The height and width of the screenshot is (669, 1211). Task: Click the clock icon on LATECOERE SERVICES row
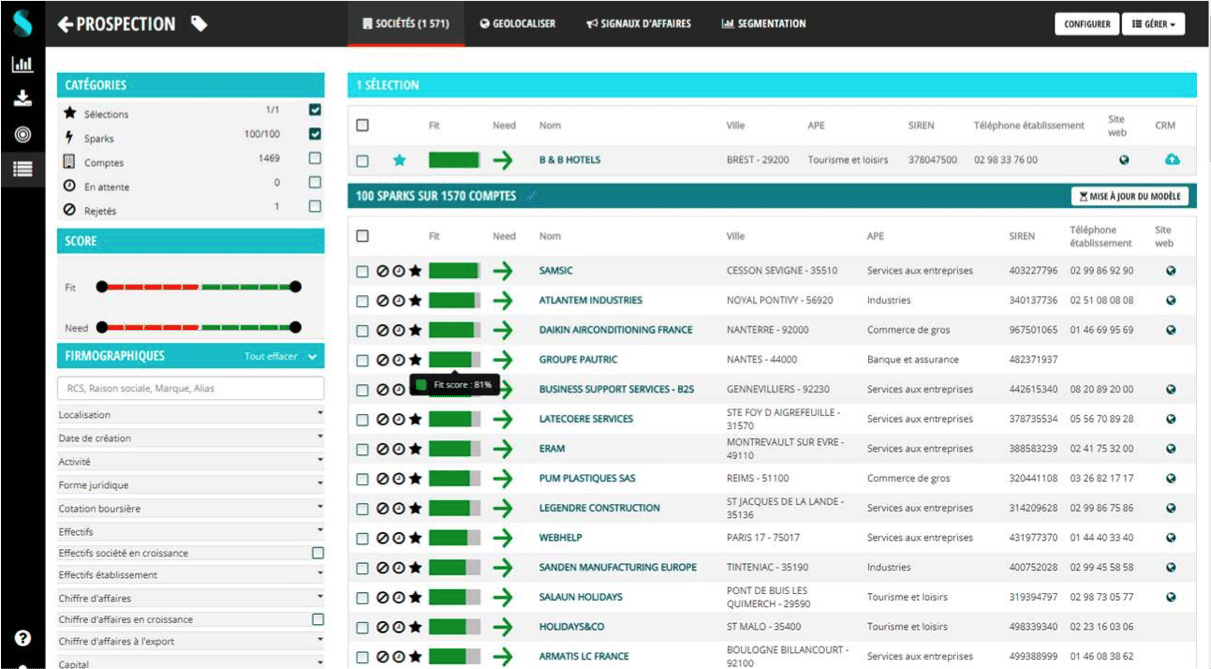pyautogui.click(x=398, y=419)
